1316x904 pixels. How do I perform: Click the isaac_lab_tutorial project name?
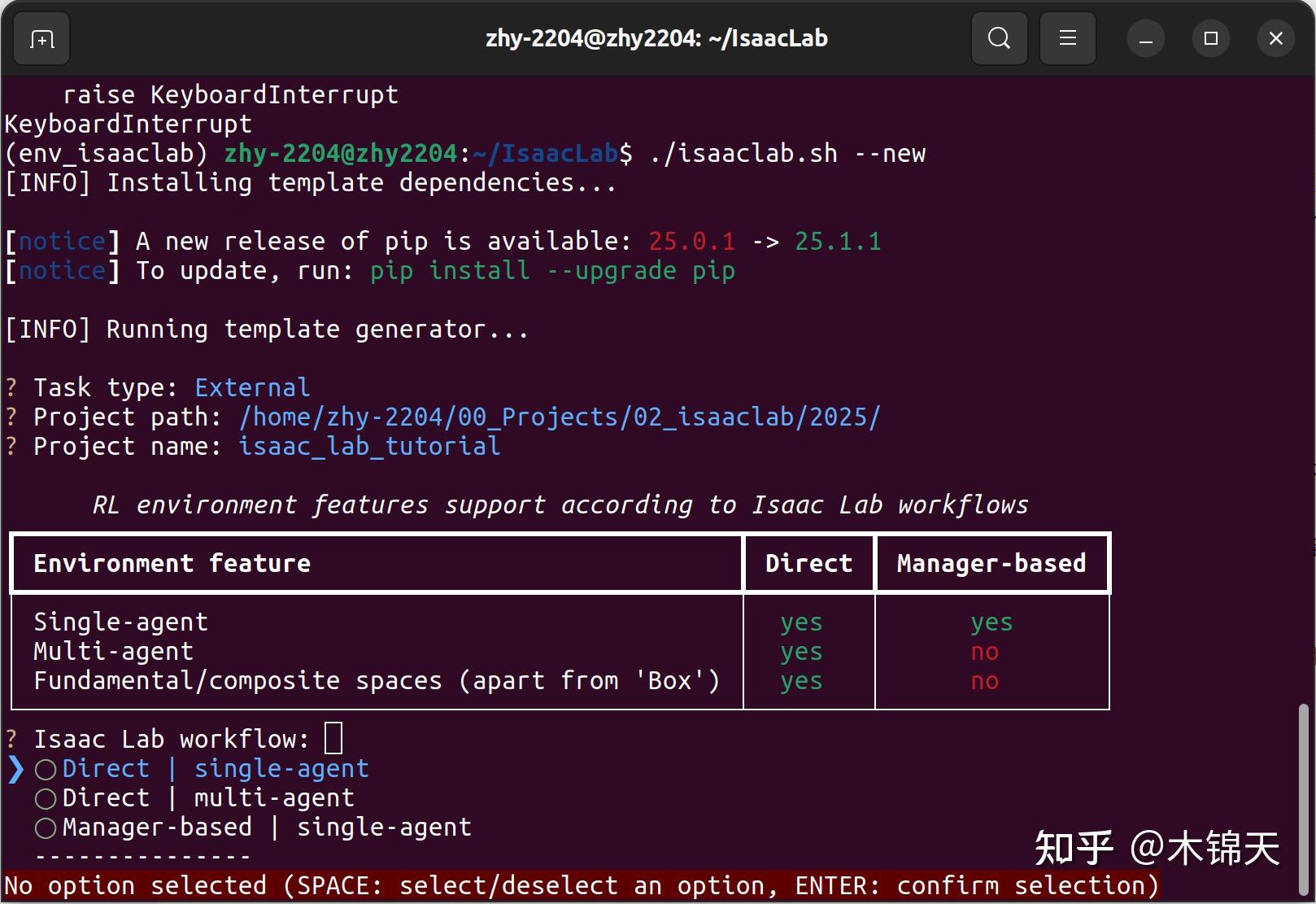368,446
